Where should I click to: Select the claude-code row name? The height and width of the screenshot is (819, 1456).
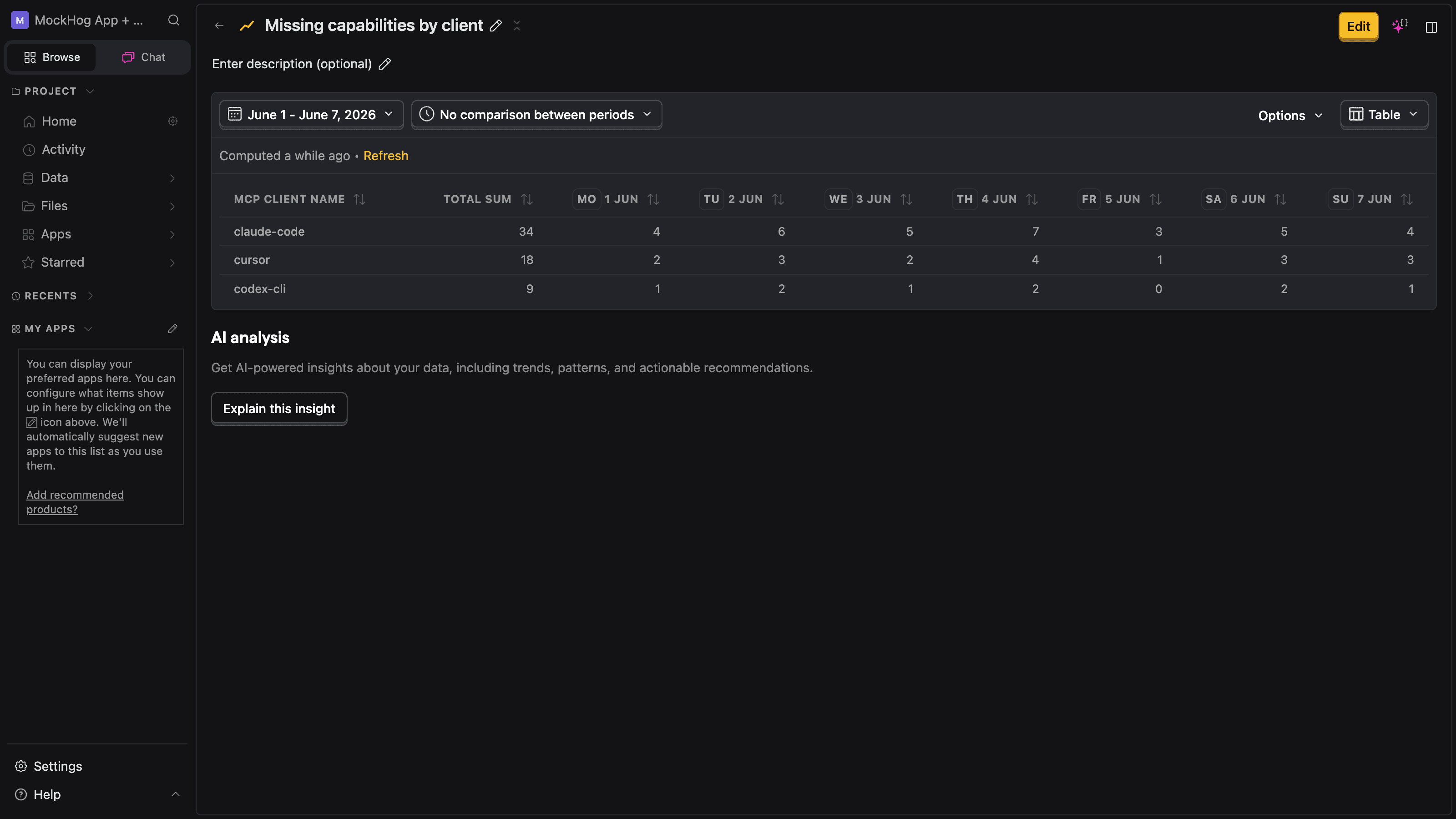[x=269, y=231]
